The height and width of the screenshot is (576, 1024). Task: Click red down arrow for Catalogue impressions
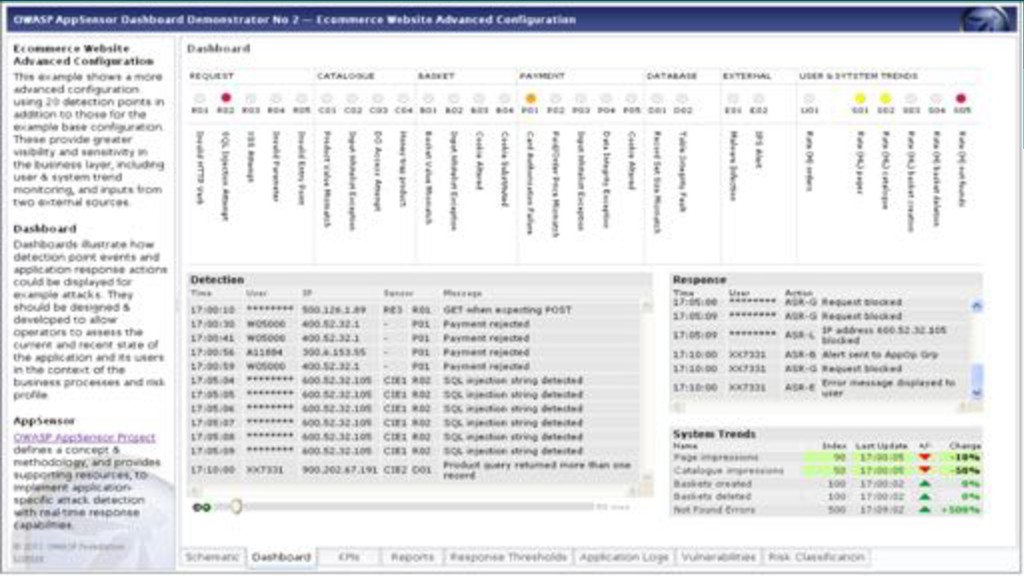[x=925, y=470]
